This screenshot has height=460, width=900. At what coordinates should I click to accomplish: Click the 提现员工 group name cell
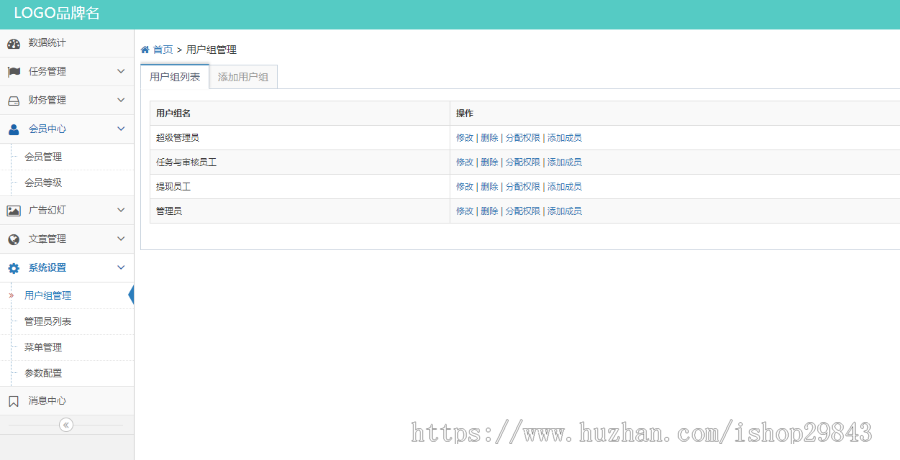pyautogui.click(x=300, y=187)
